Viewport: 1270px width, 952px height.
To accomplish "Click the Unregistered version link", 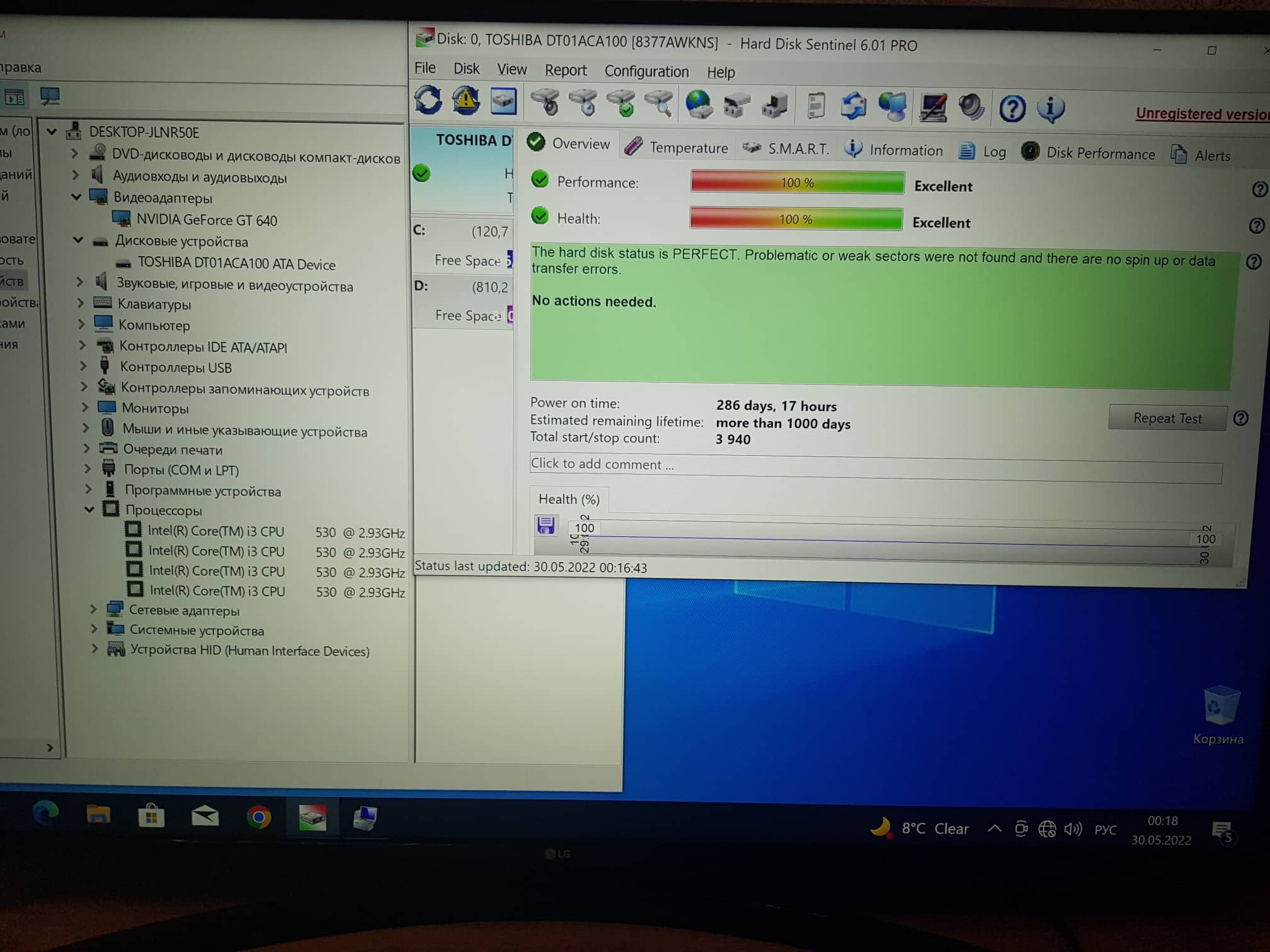I will (1202, 114).
